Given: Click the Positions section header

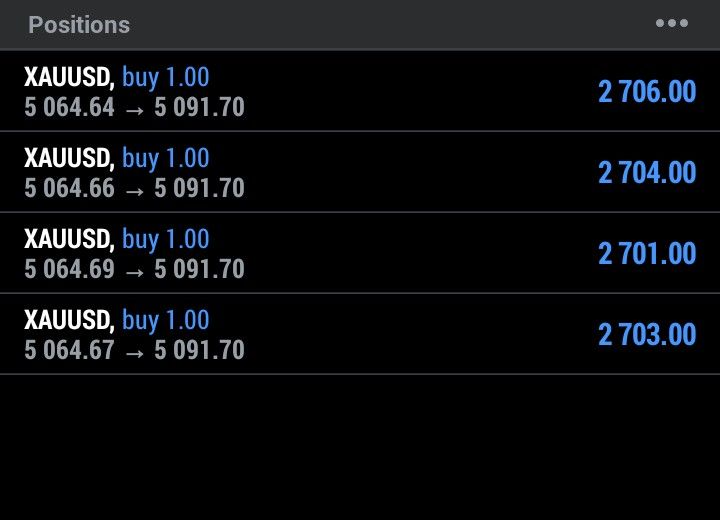Looking at the screenshot, I should tap(79, 25).
